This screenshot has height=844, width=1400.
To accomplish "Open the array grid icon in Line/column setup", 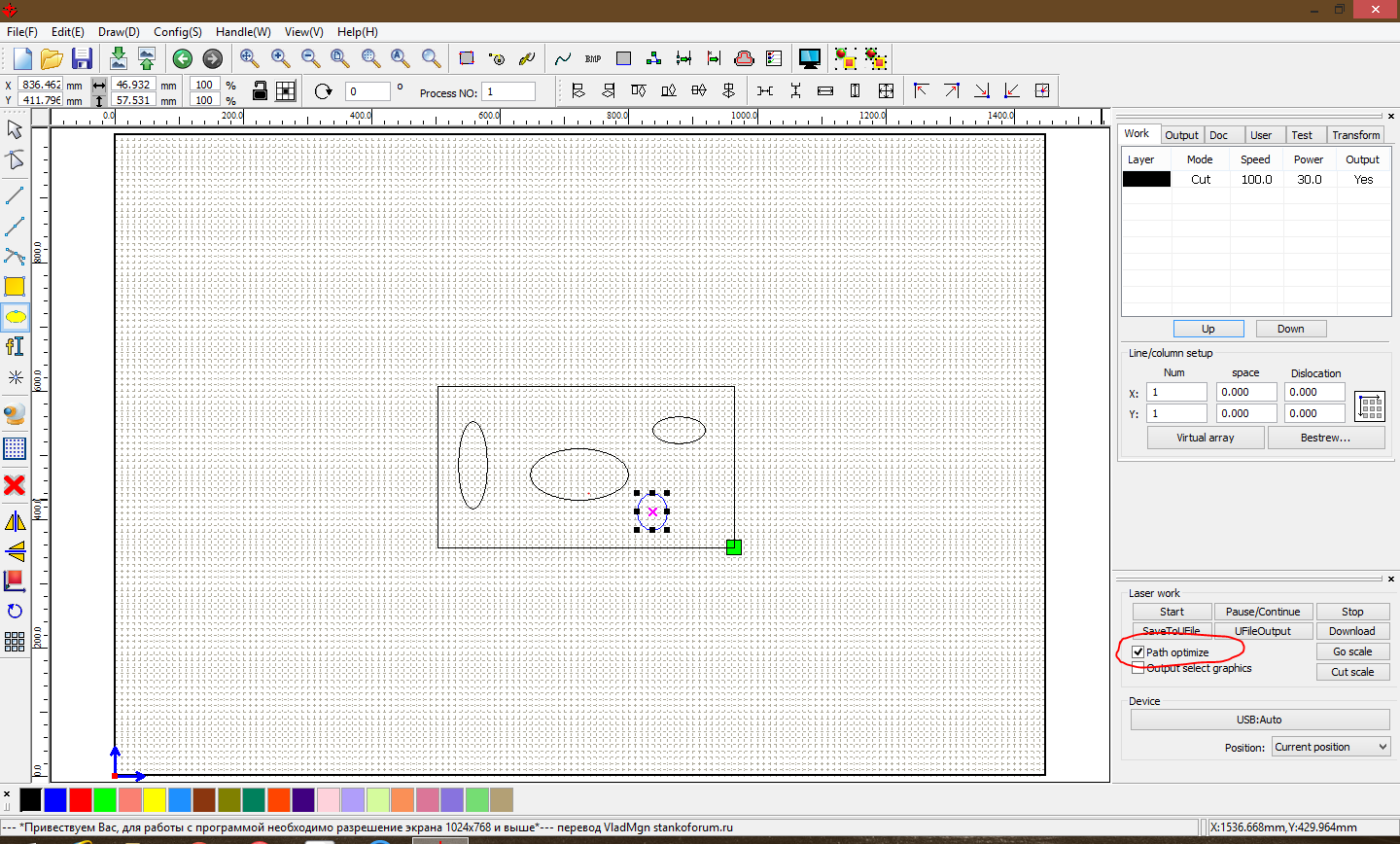I will (x=1370, y=406).
